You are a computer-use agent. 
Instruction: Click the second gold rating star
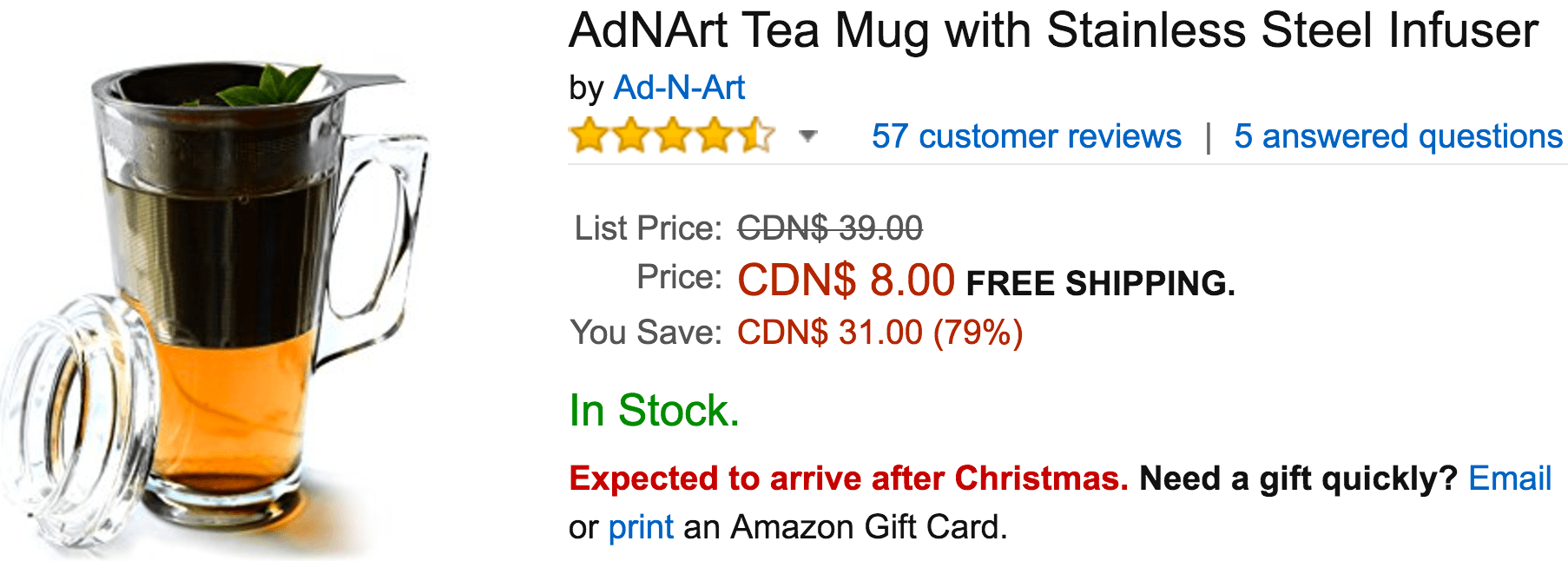click(631, 135)
